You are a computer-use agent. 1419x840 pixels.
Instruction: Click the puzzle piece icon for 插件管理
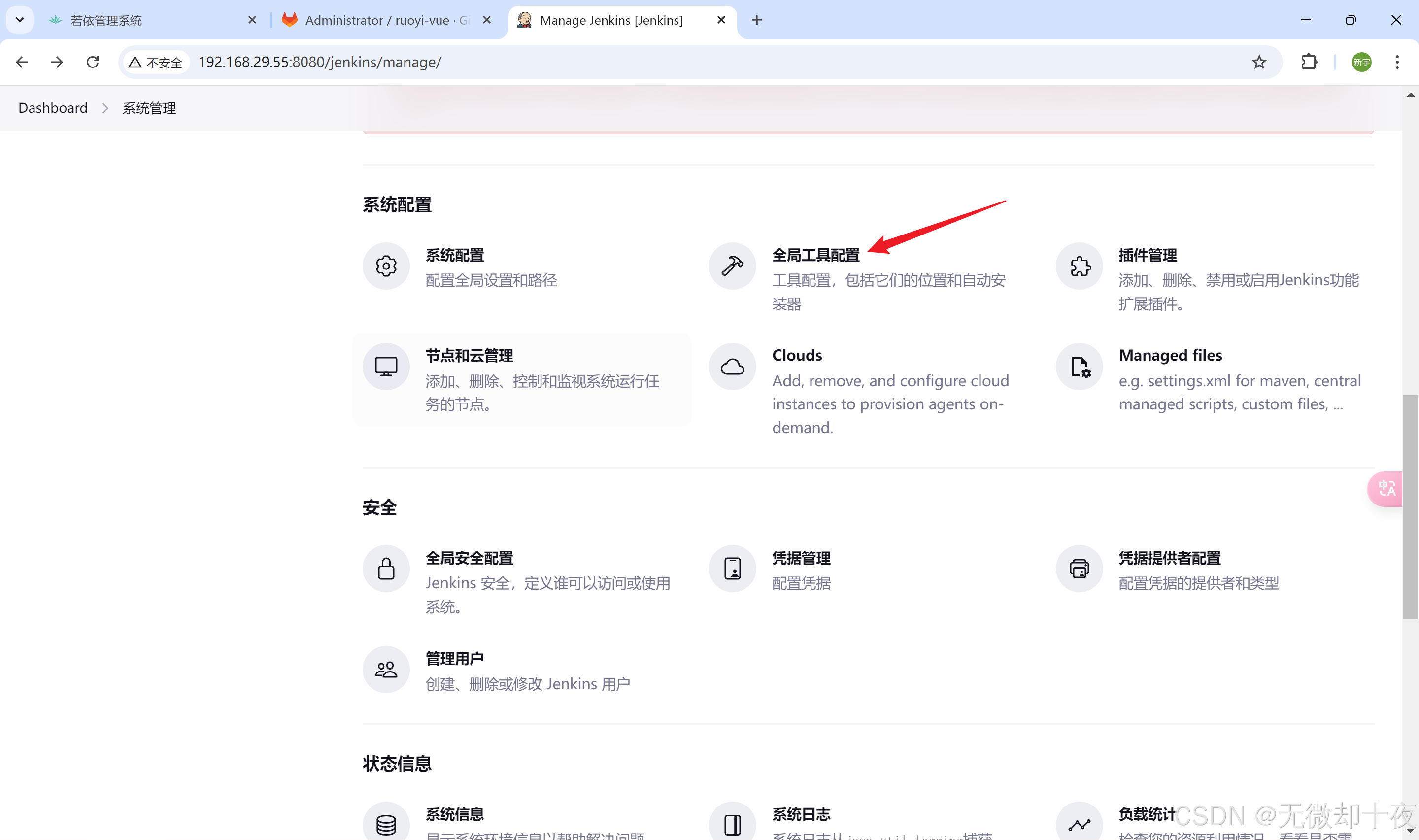pos(1079,266)
